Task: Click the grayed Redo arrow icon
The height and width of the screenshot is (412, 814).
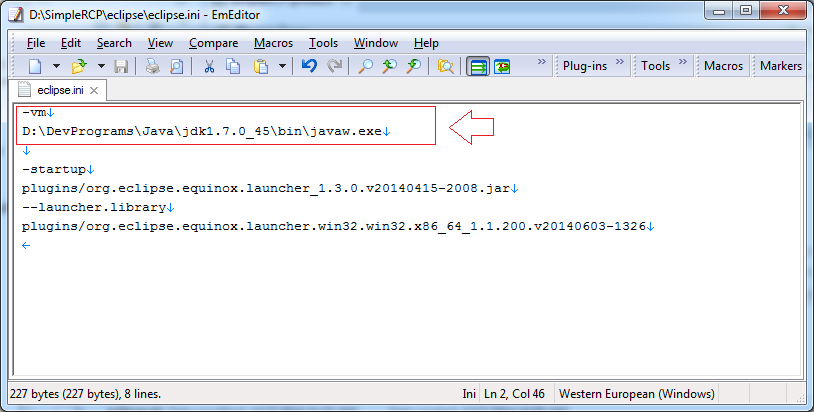Action: [334, 66]
